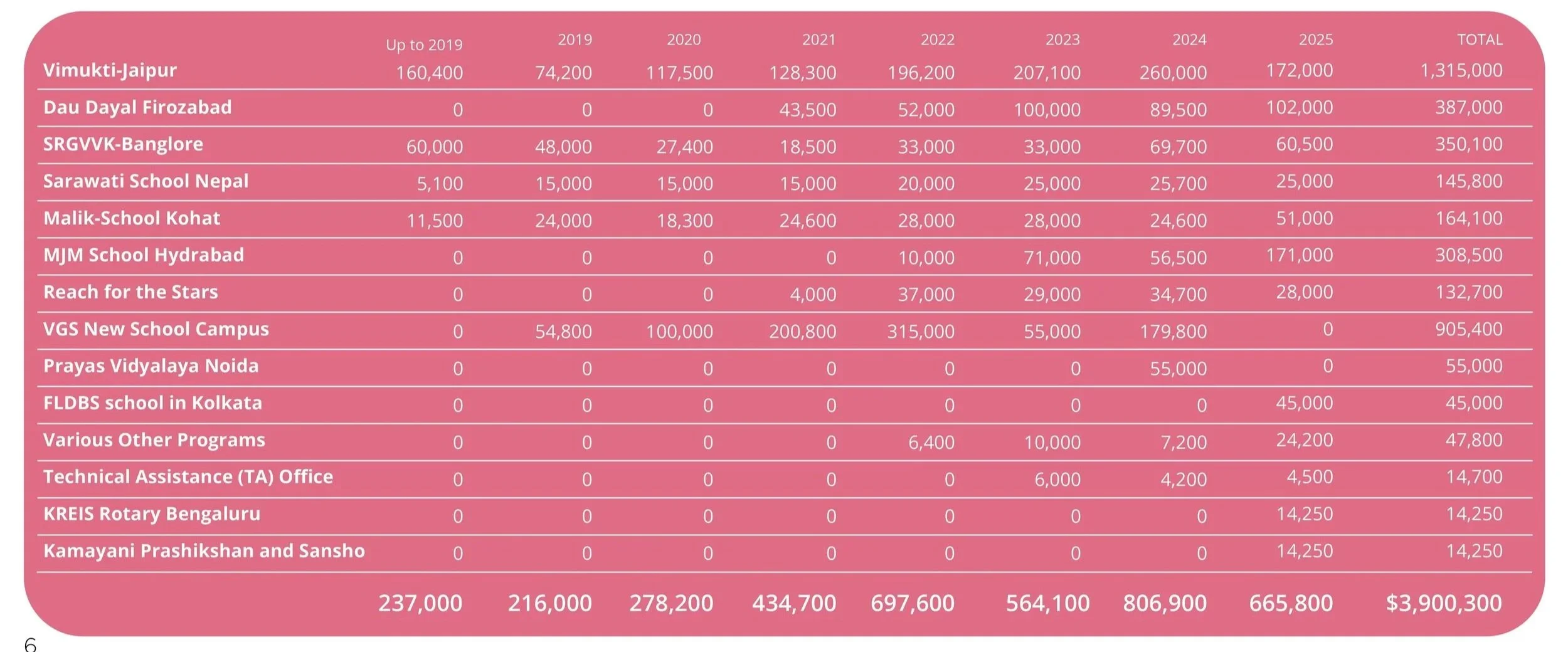Image resolution: width=1568 pixels, height=652 pixels.
Task: Click Vimukti-Jaipur total 1,315,000
Action: [1461, 70]
